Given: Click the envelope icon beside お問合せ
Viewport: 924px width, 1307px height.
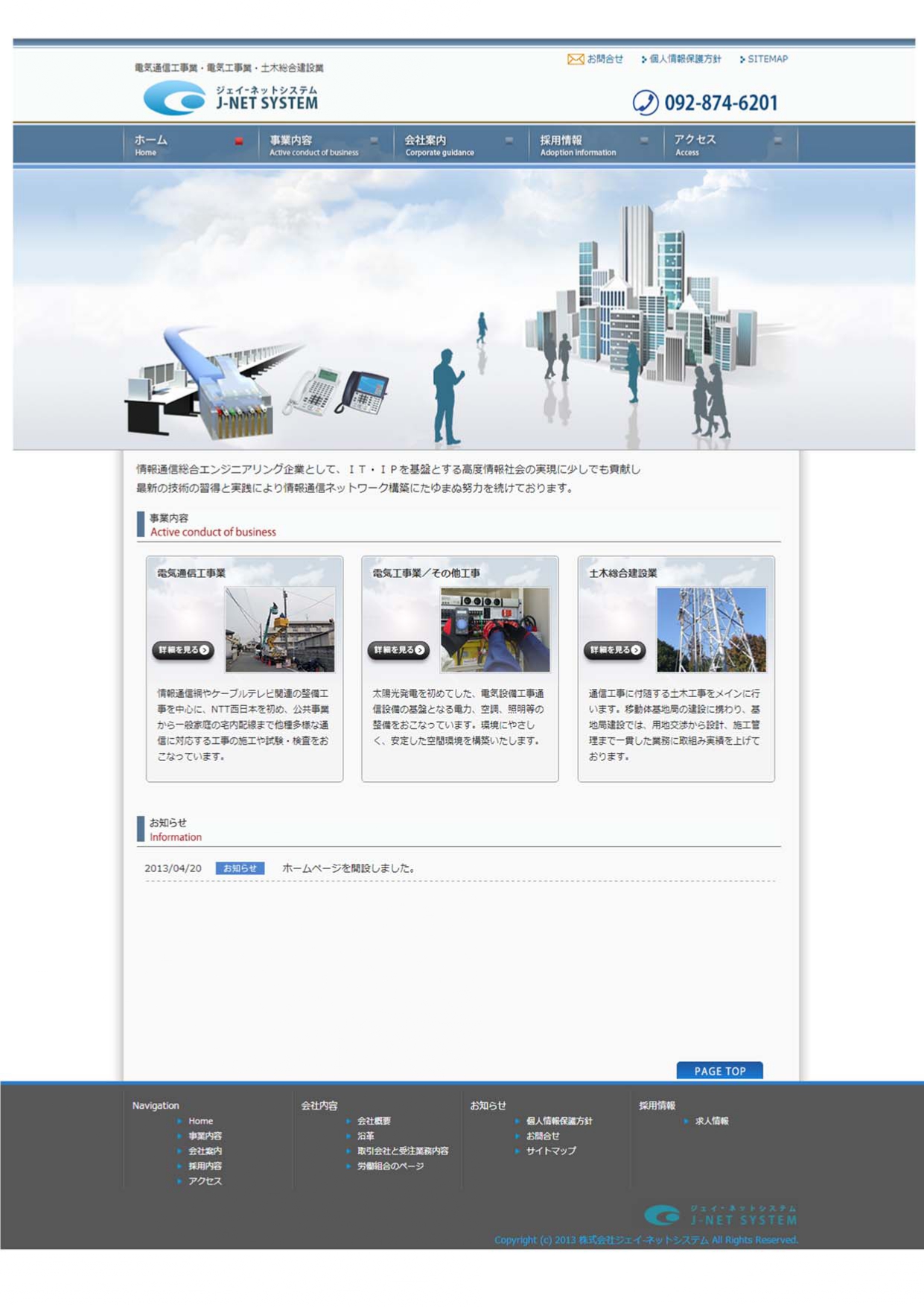Looking at the screenshot, I should point(575,60).
